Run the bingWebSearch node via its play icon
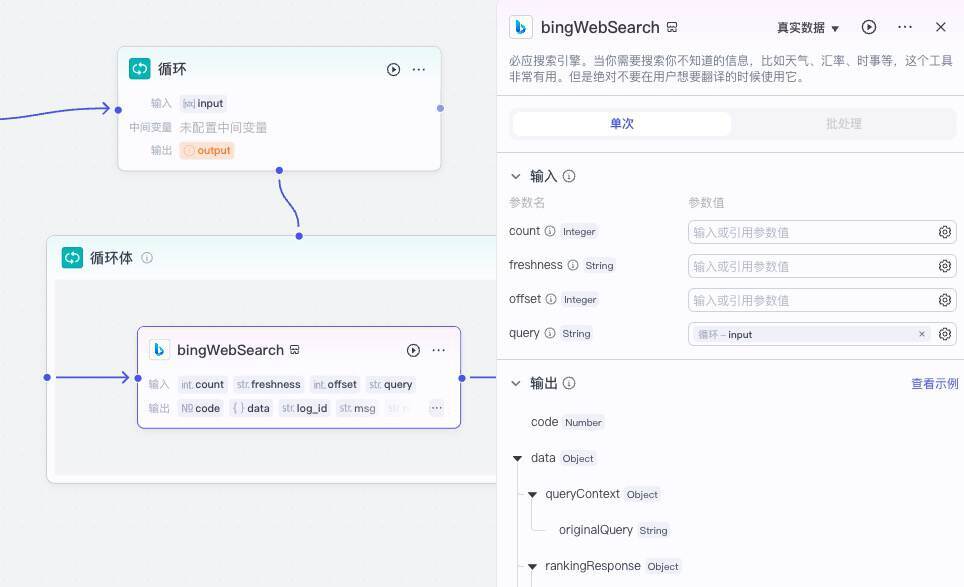Screen dimensions: 964x587 click(413, 350)
